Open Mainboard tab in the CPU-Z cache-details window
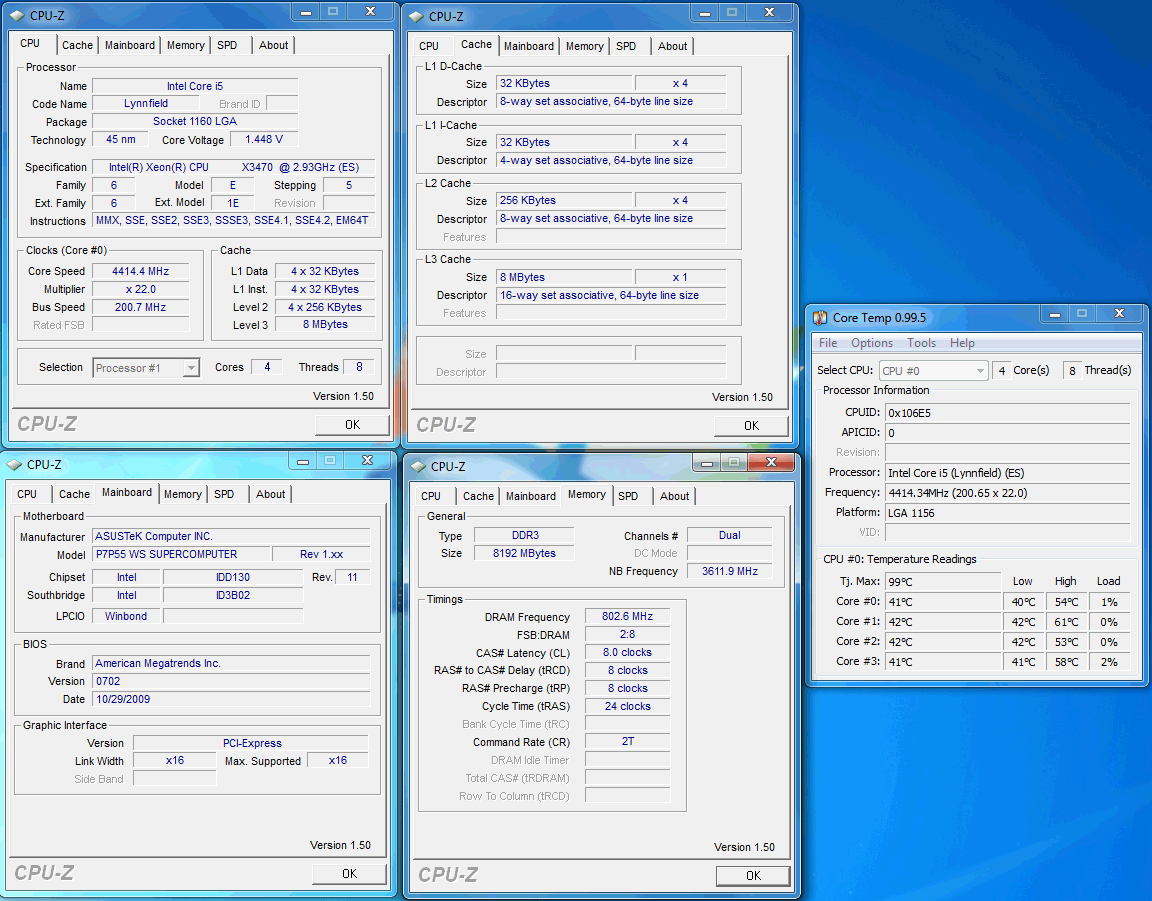Image resolution: width=1152 pixels, height=901 pixels. tap(529, 46)
